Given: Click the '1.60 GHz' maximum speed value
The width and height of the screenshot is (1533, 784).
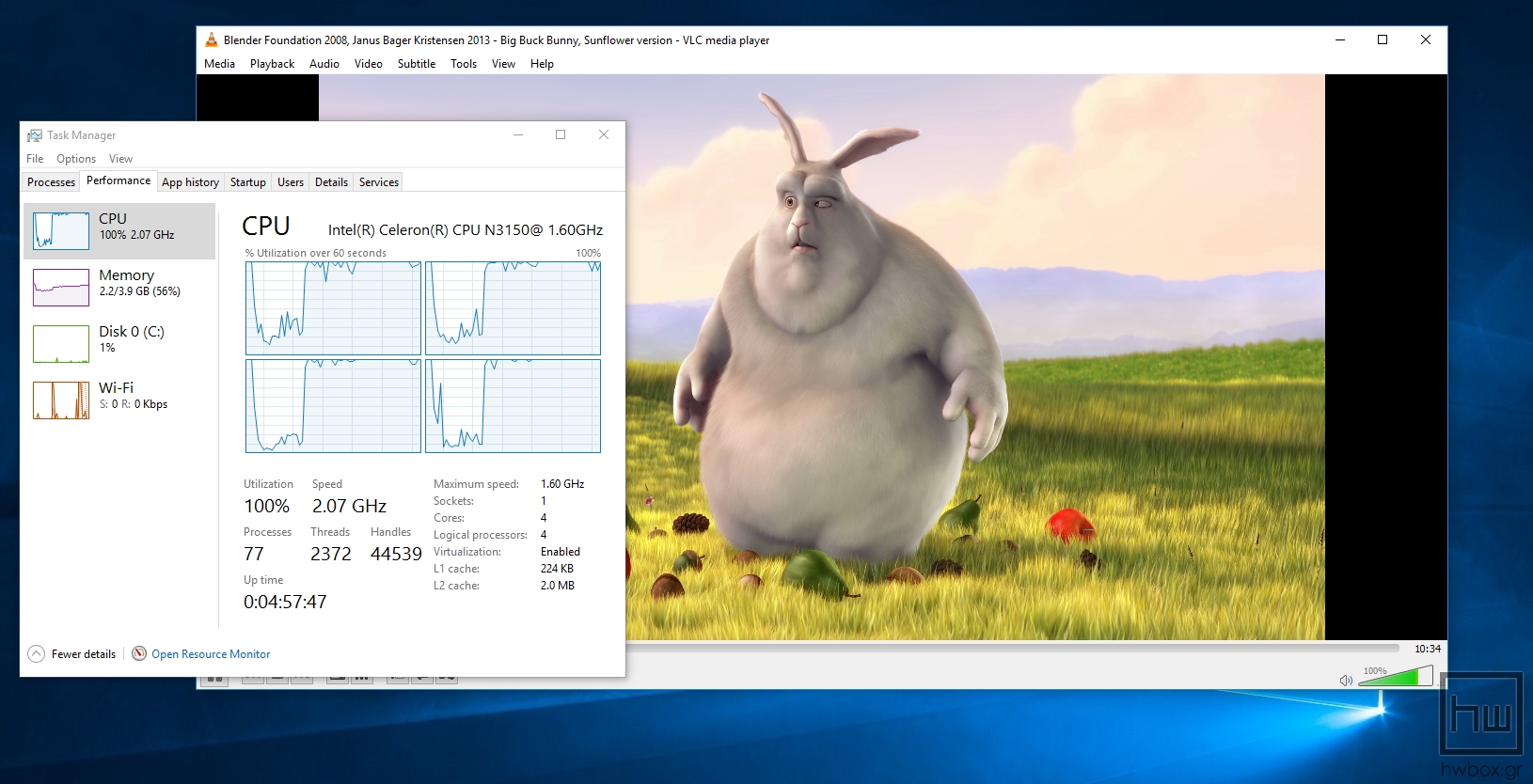Looking at the screenshot, I should tap(562, 484).
